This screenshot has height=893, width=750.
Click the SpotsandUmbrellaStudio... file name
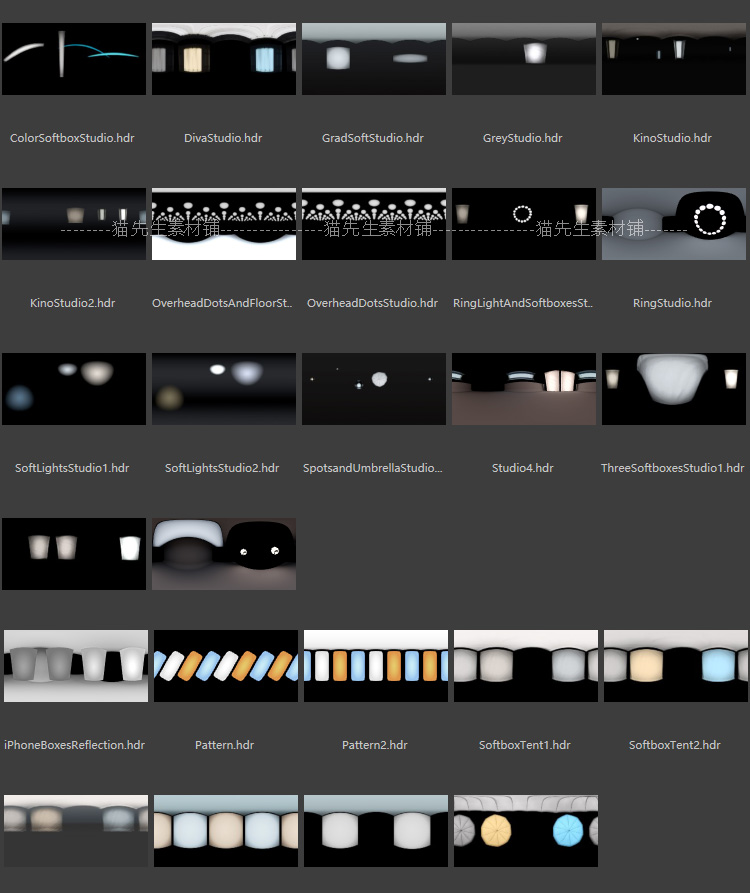373,468
